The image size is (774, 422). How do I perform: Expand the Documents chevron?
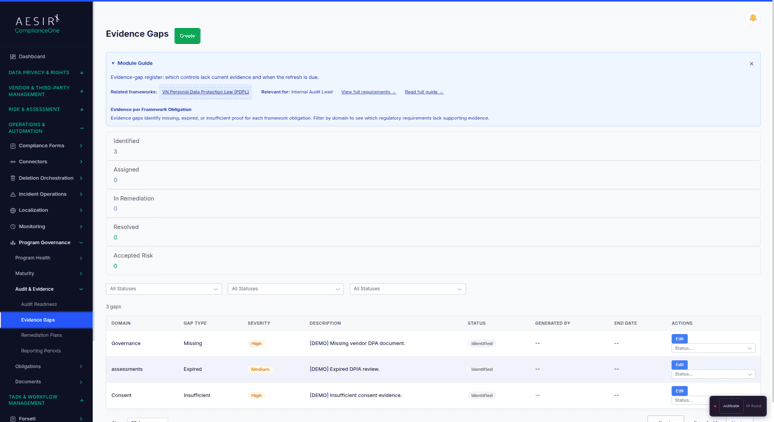coord(81,382)
